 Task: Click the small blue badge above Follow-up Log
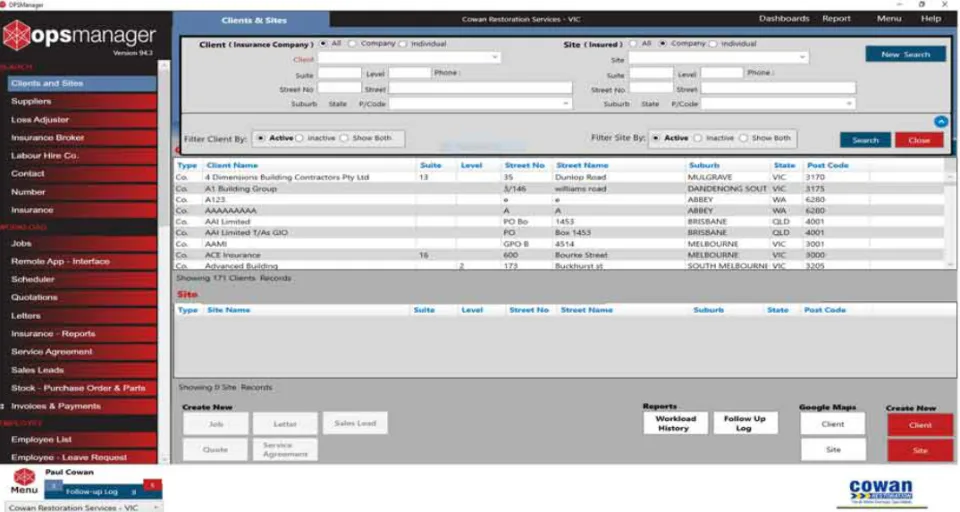point(54,485)
